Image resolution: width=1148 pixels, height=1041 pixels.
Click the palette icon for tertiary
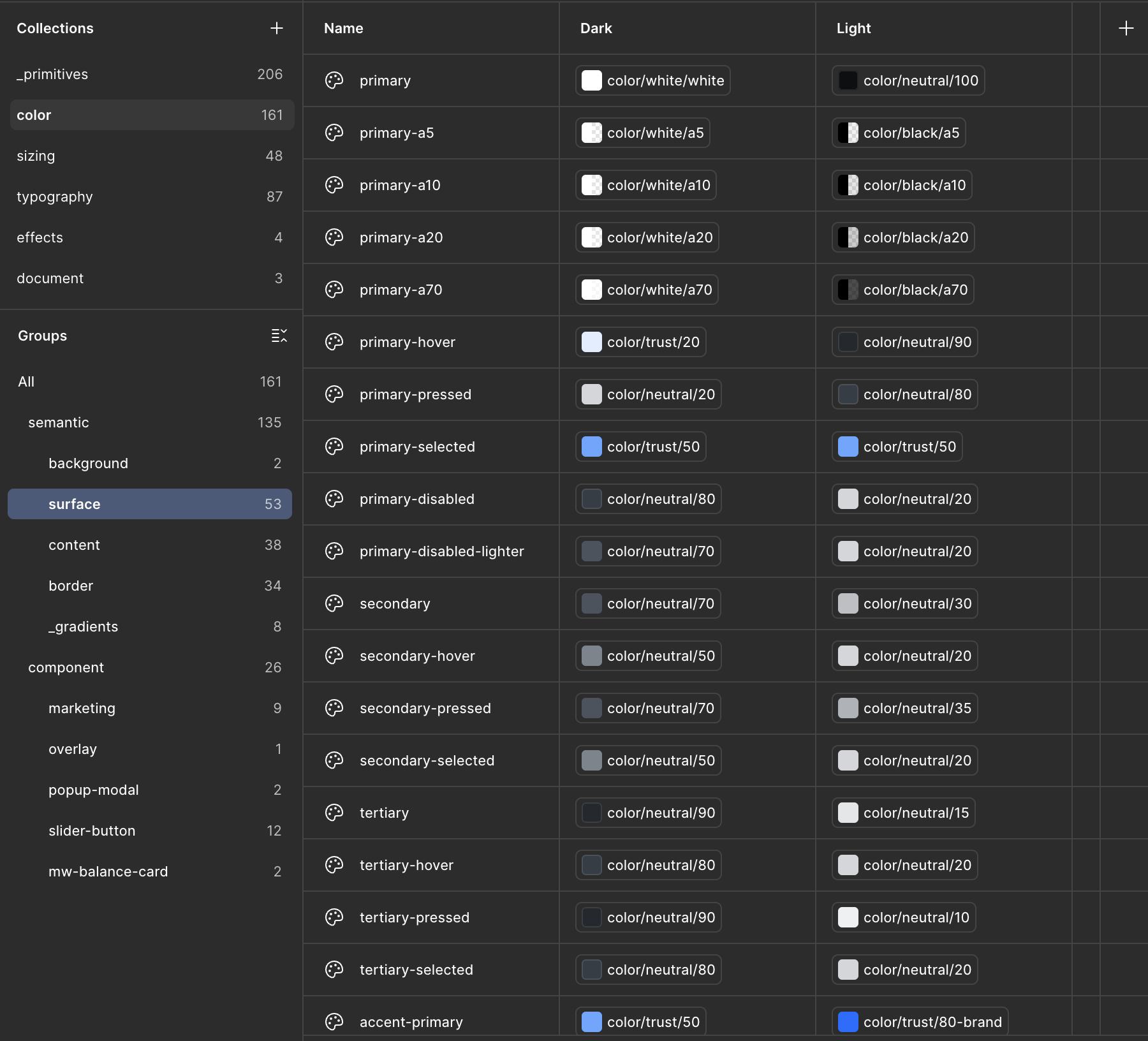click(334, 813)
